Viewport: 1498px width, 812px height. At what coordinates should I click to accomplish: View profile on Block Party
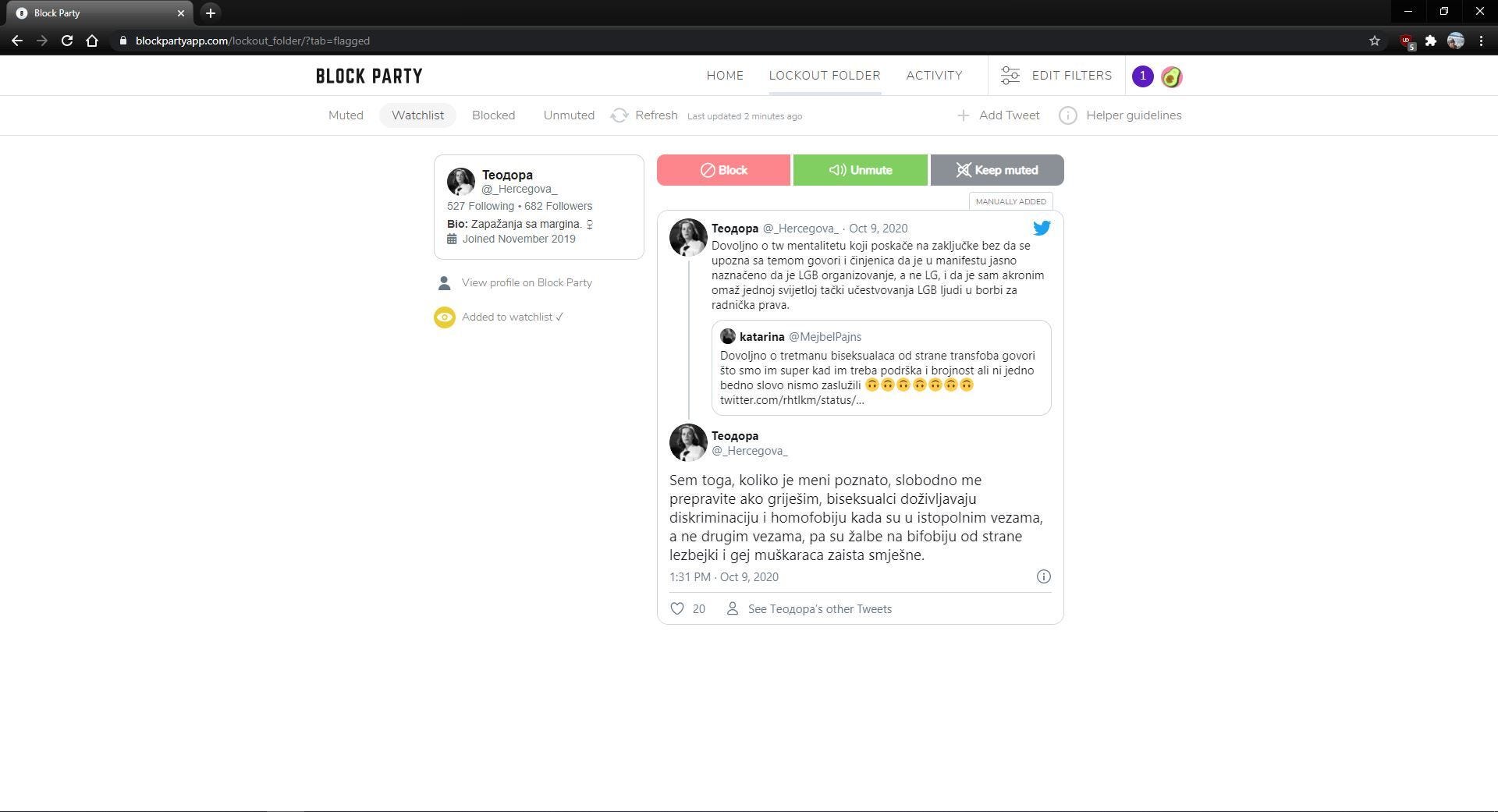point(527,282)
